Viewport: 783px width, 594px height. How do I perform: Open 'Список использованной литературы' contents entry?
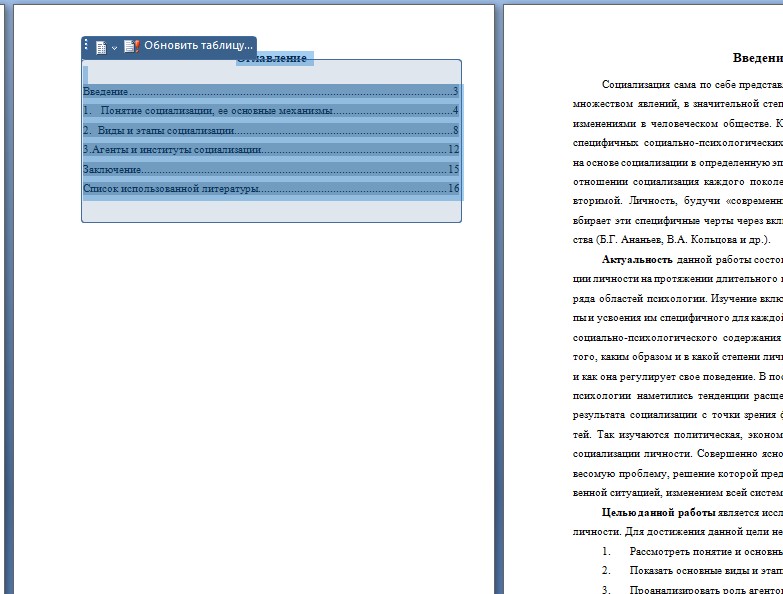pyautogui.click(x=171, y=188)
